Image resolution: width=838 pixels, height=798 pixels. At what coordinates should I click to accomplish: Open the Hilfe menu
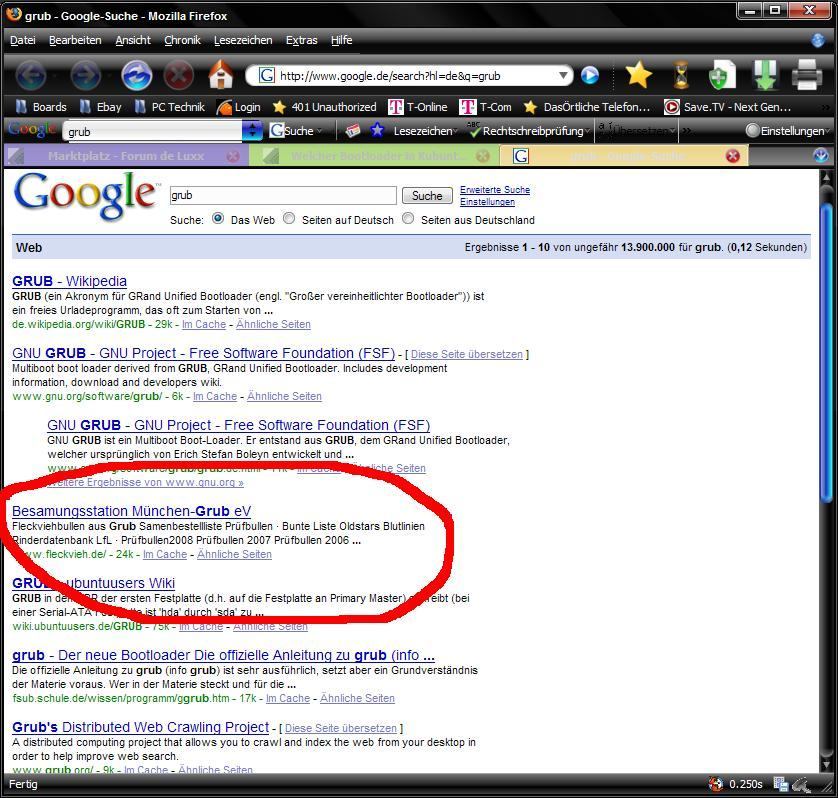(342, 40)
